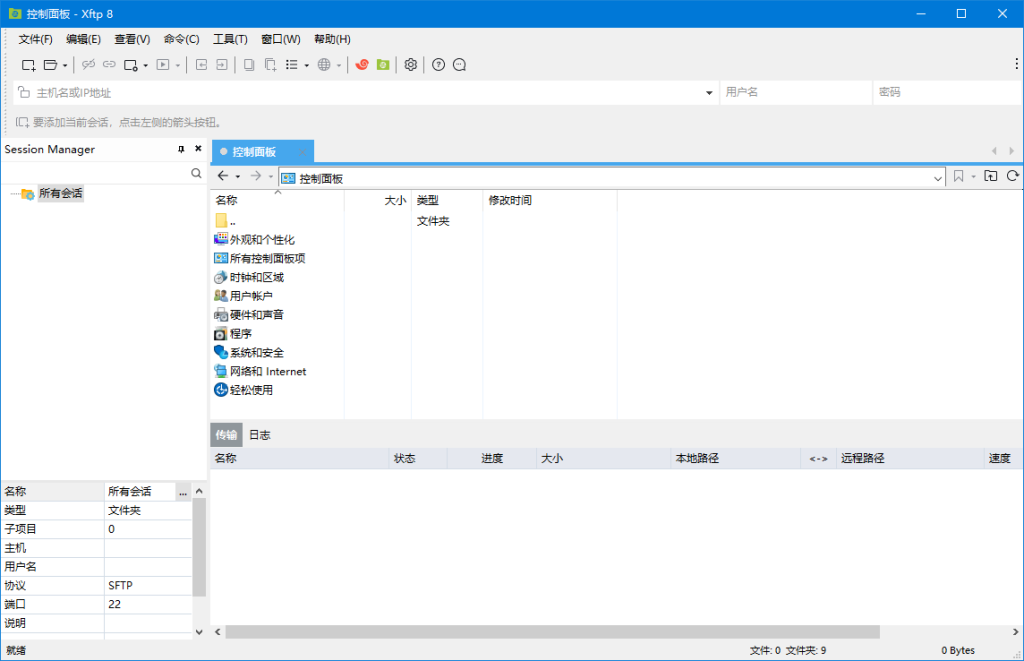Open the globe encoding dropdown arrow
Screen dimensions: 1024x661
point(338,65)
